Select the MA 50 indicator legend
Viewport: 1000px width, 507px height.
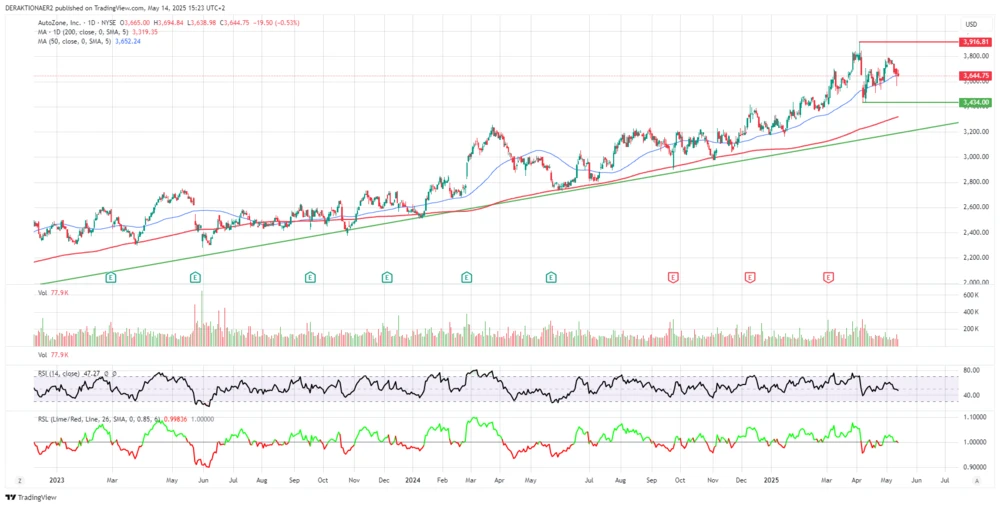point(88,42)
